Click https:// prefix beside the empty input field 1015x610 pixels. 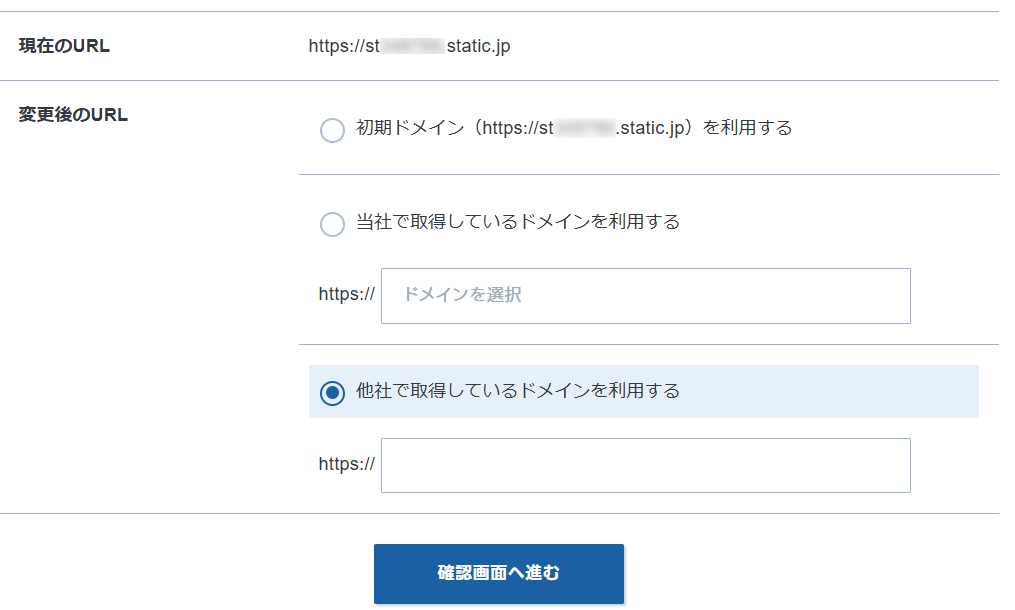(346, 464)
